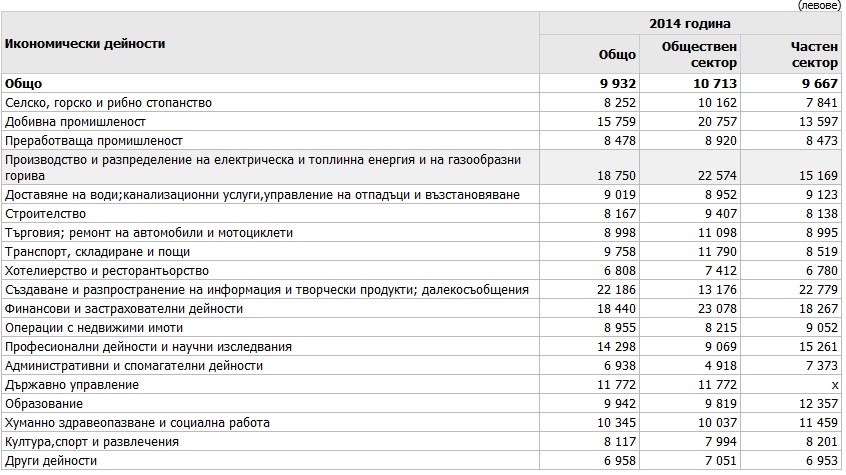Screen dimensions: 846x475
Task: Click value 14 298 in professional activities row
Action: click(x=616, y=347)
